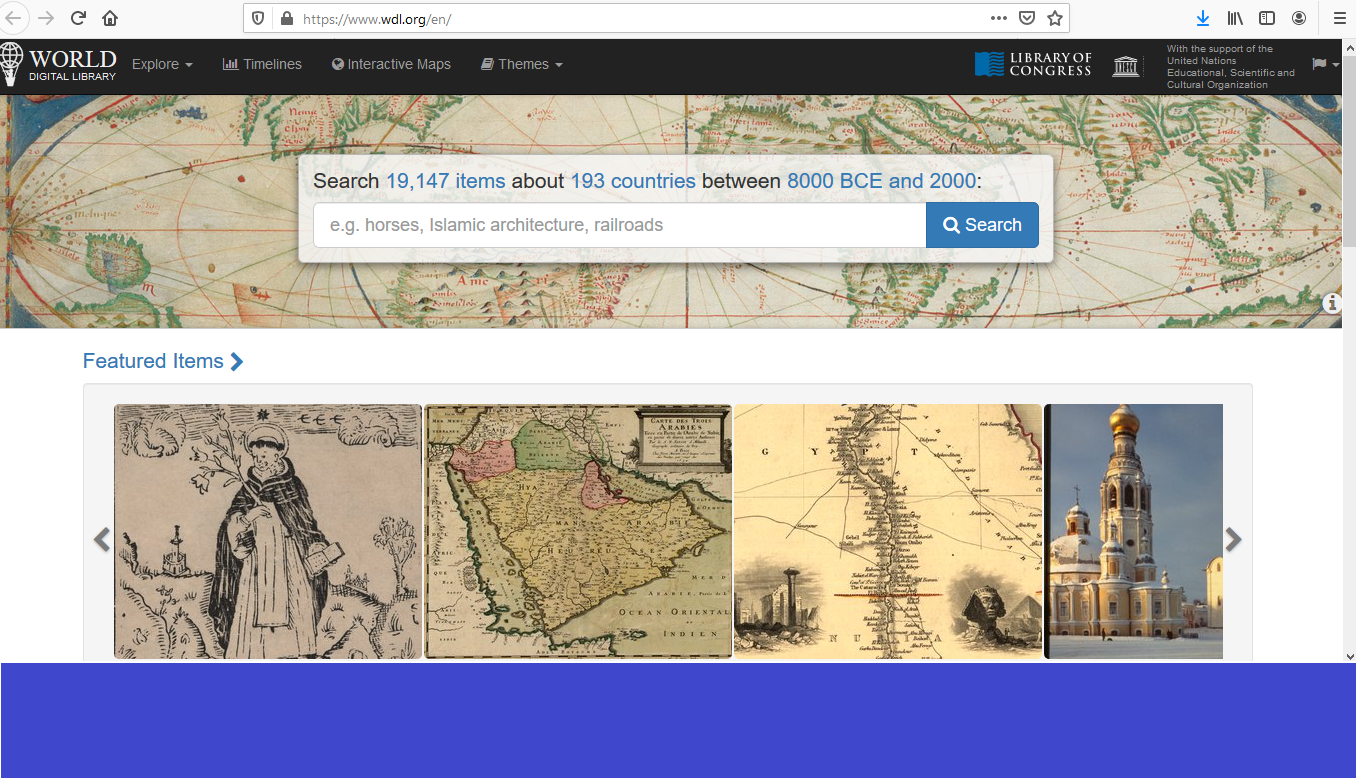The width and height of the screenshot is (1356, 778).
Task: Open the Timelines menu item
Action: 262,64
